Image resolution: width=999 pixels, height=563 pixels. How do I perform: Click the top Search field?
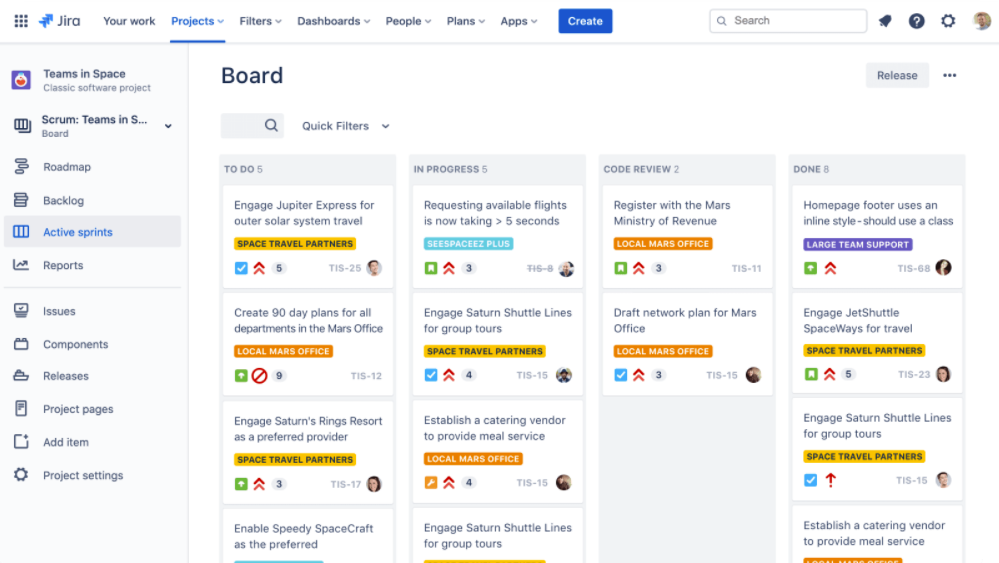[788, 21]
